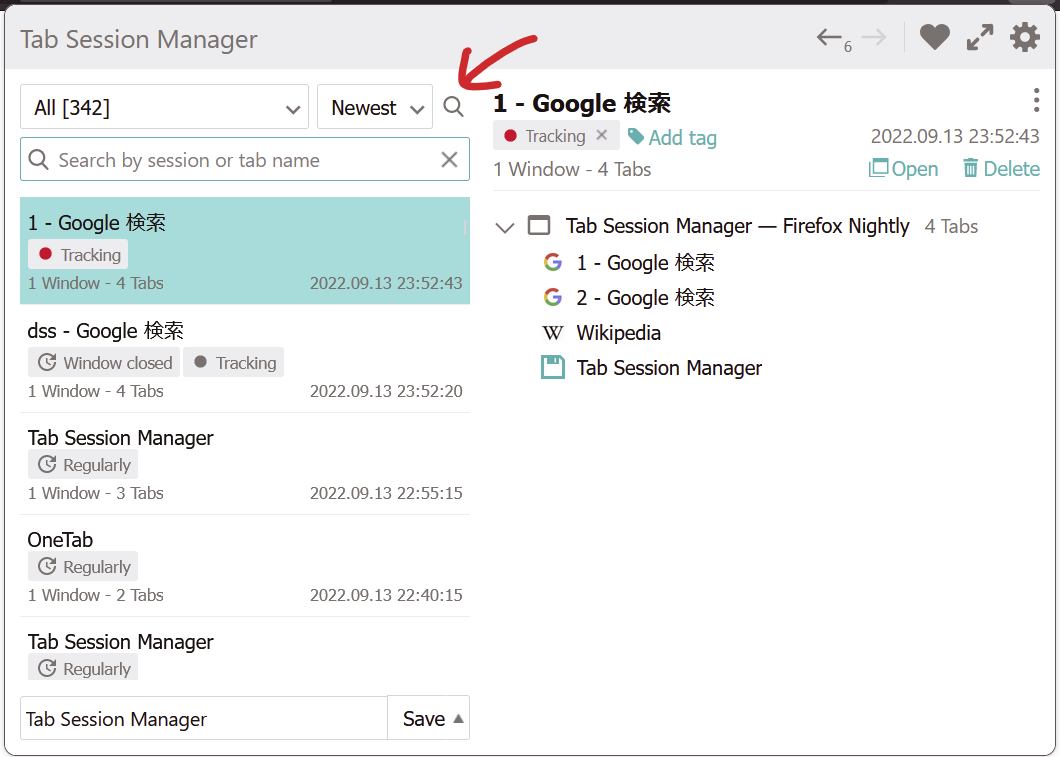Open the '2 - Google 検索' tab entry
The image size is (1060, 757).
pos(646,297)
